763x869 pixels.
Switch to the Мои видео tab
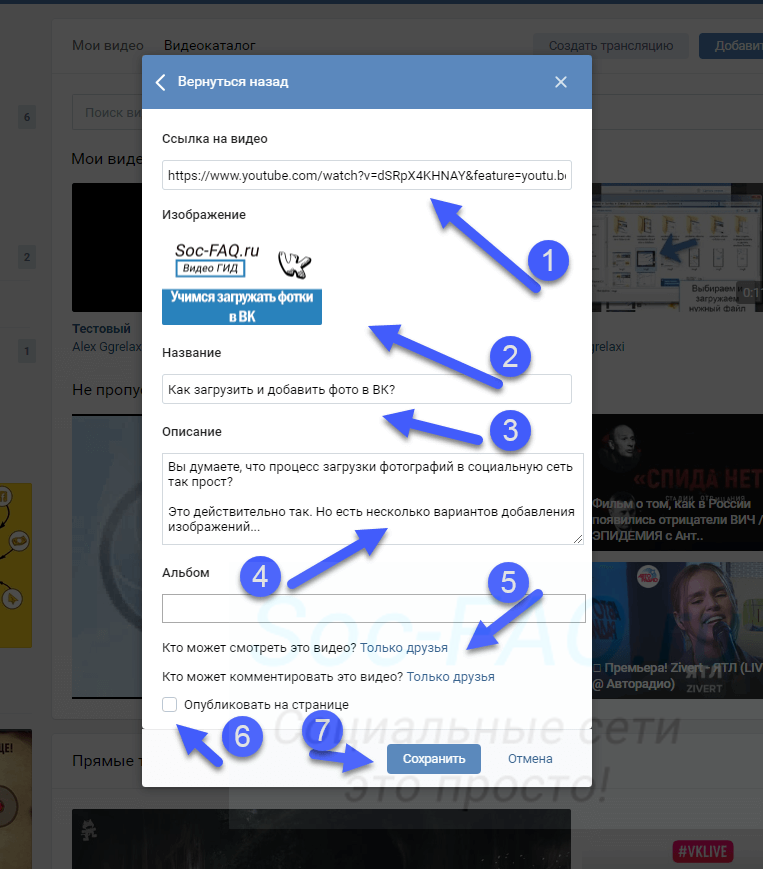(108, 45)
